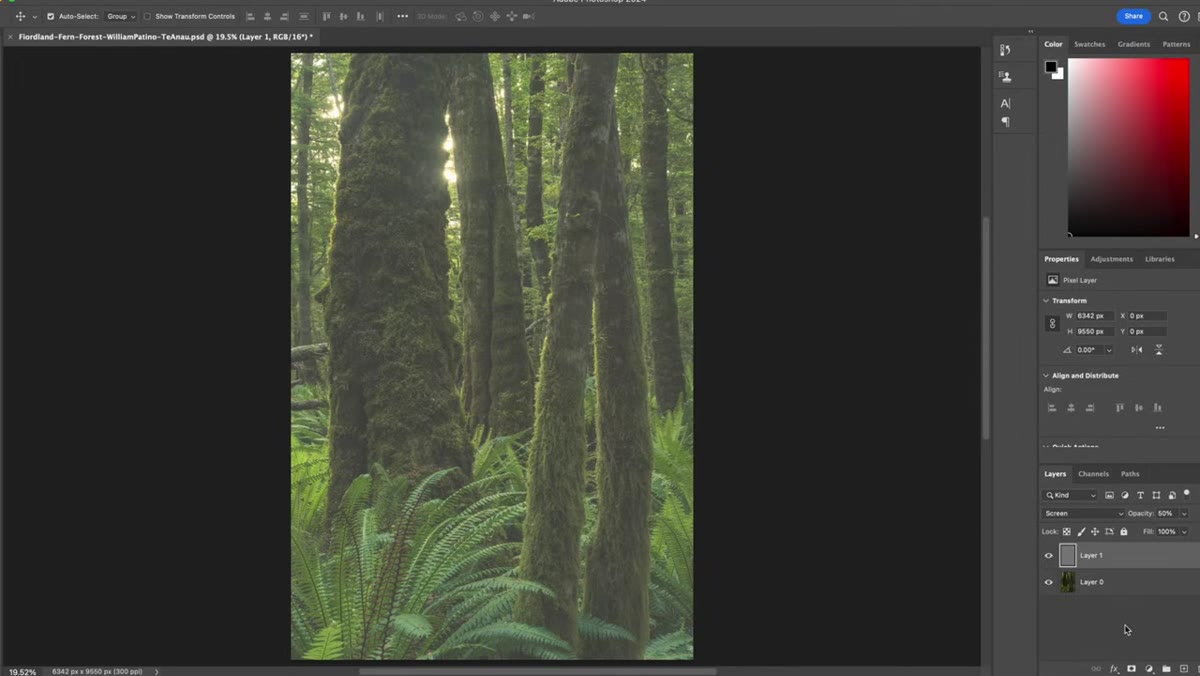Filter layers by smart objects icon
The width and height of the screenshot is (1200, 676).
[1172, 495]
